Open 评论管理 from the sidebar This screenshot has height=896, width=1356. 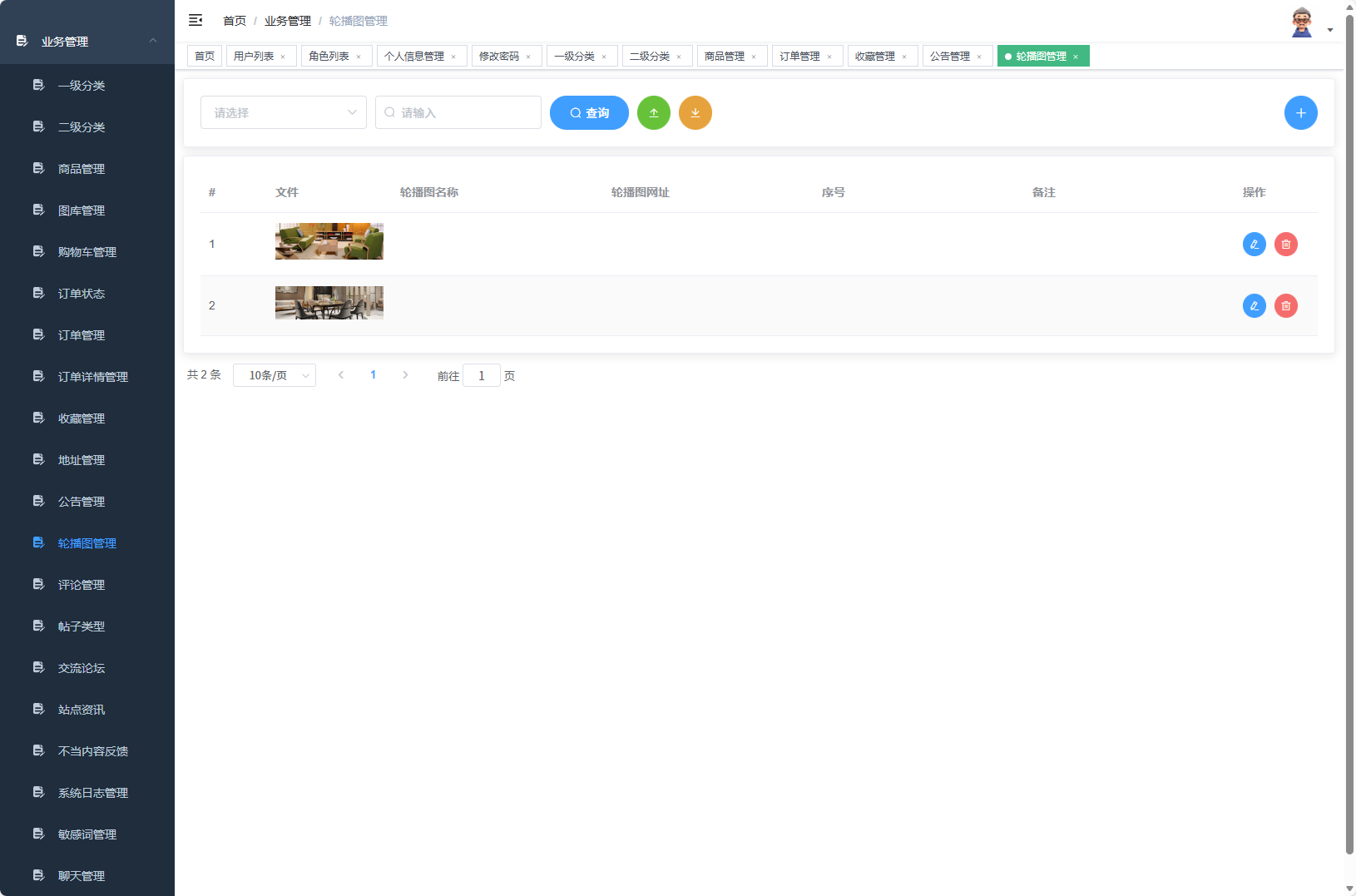tap(81, 584)
